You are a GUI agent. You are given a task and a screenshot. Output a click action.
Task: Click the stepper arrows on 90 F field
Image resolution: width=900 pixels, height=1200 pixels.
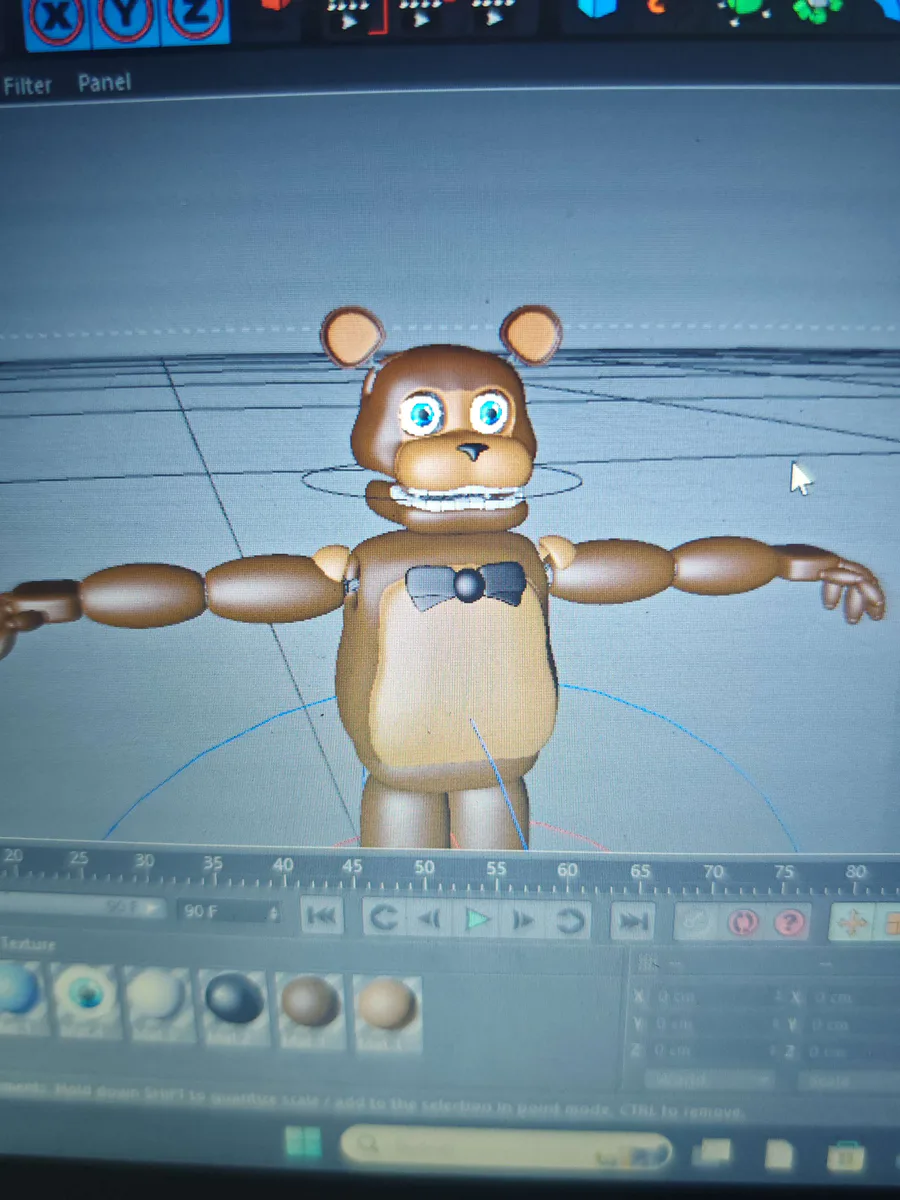point(273,913)
